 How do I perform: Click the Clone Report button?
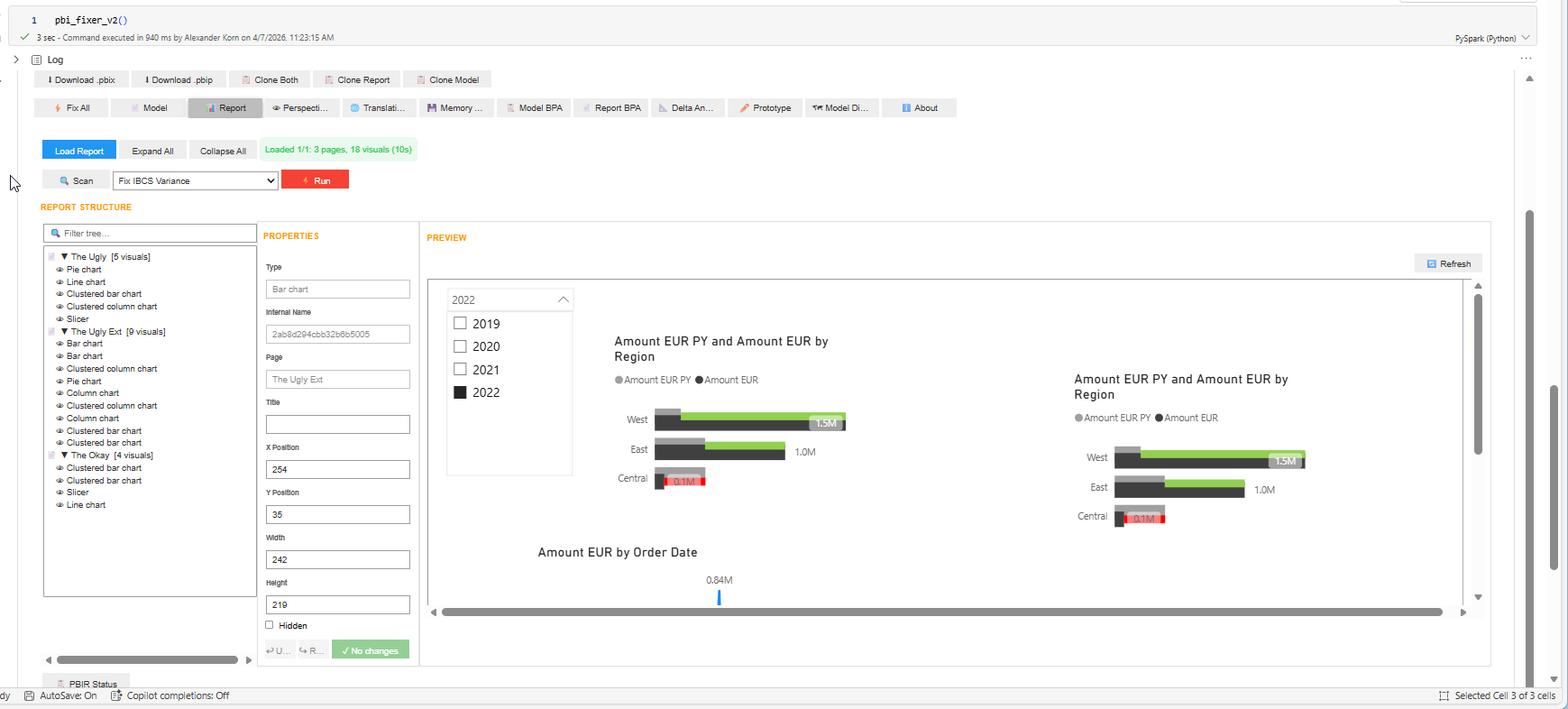click(356, 79)
